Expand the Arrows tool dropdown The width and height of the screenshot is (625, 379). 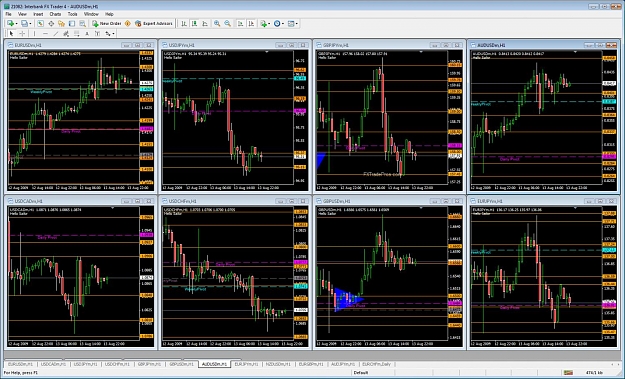[114, 33]
